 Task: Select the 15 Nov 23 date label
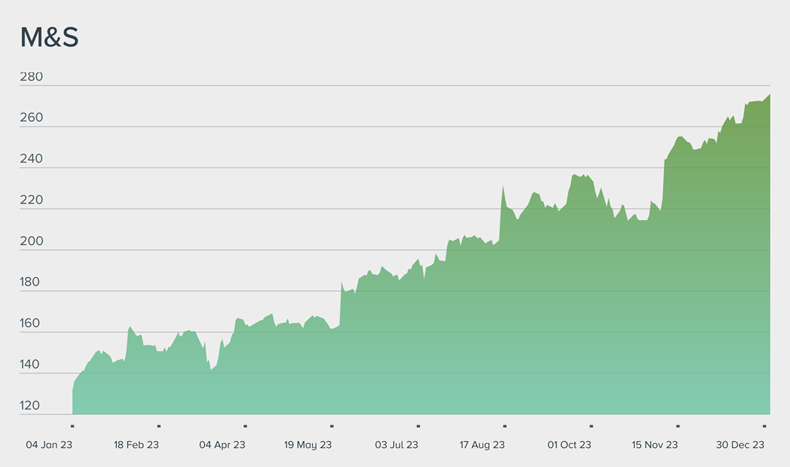[x=655, y=445]
